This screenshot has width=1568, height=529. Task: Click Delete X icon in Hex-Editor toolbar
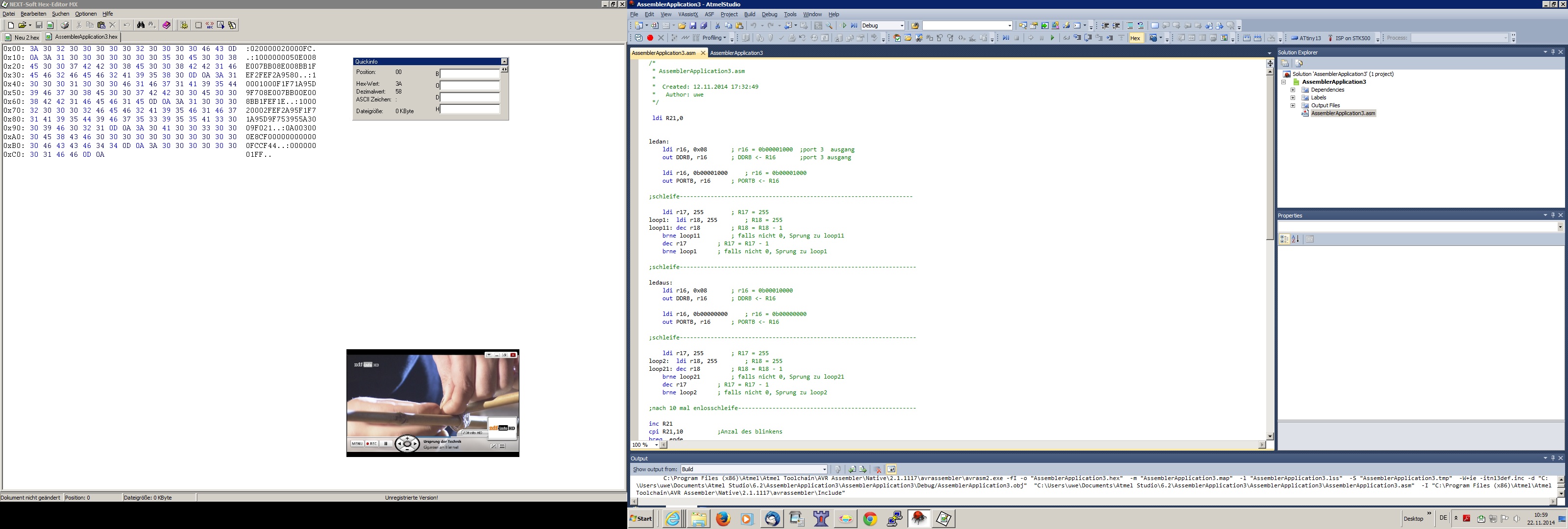point(113,25)
